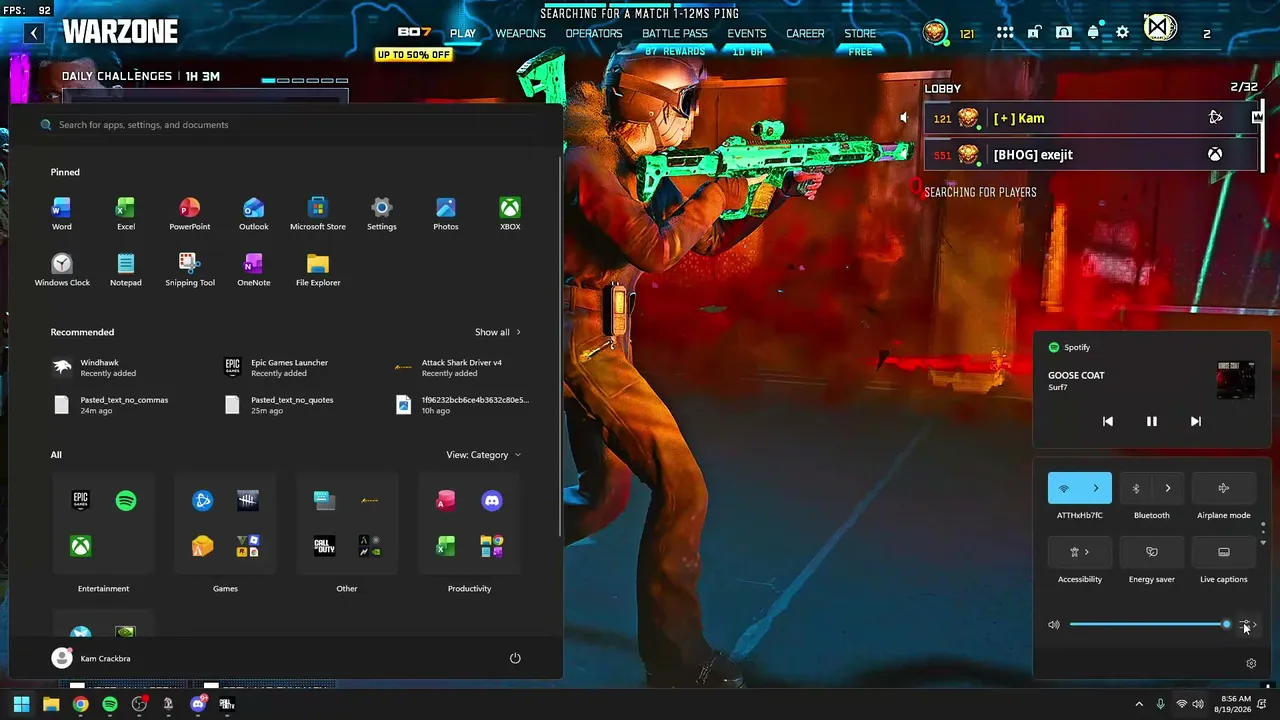
Task: Open Spotify from the taskbar
Action: tap(110, 704)
